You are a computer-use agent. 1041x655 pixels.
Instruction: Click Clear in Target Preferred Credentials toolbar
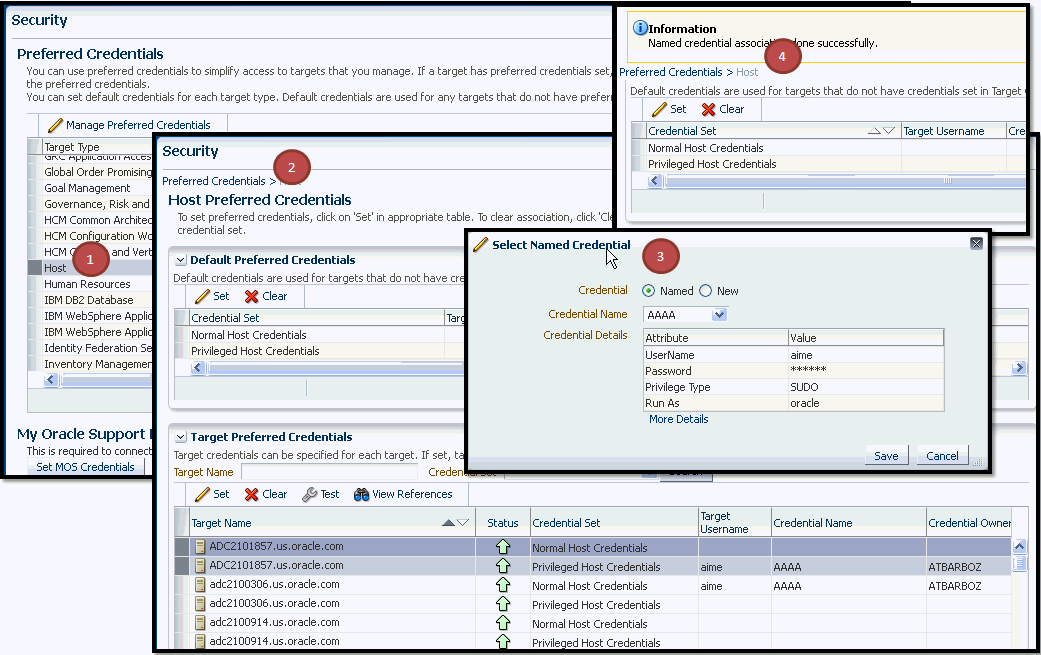pos(266,494)
